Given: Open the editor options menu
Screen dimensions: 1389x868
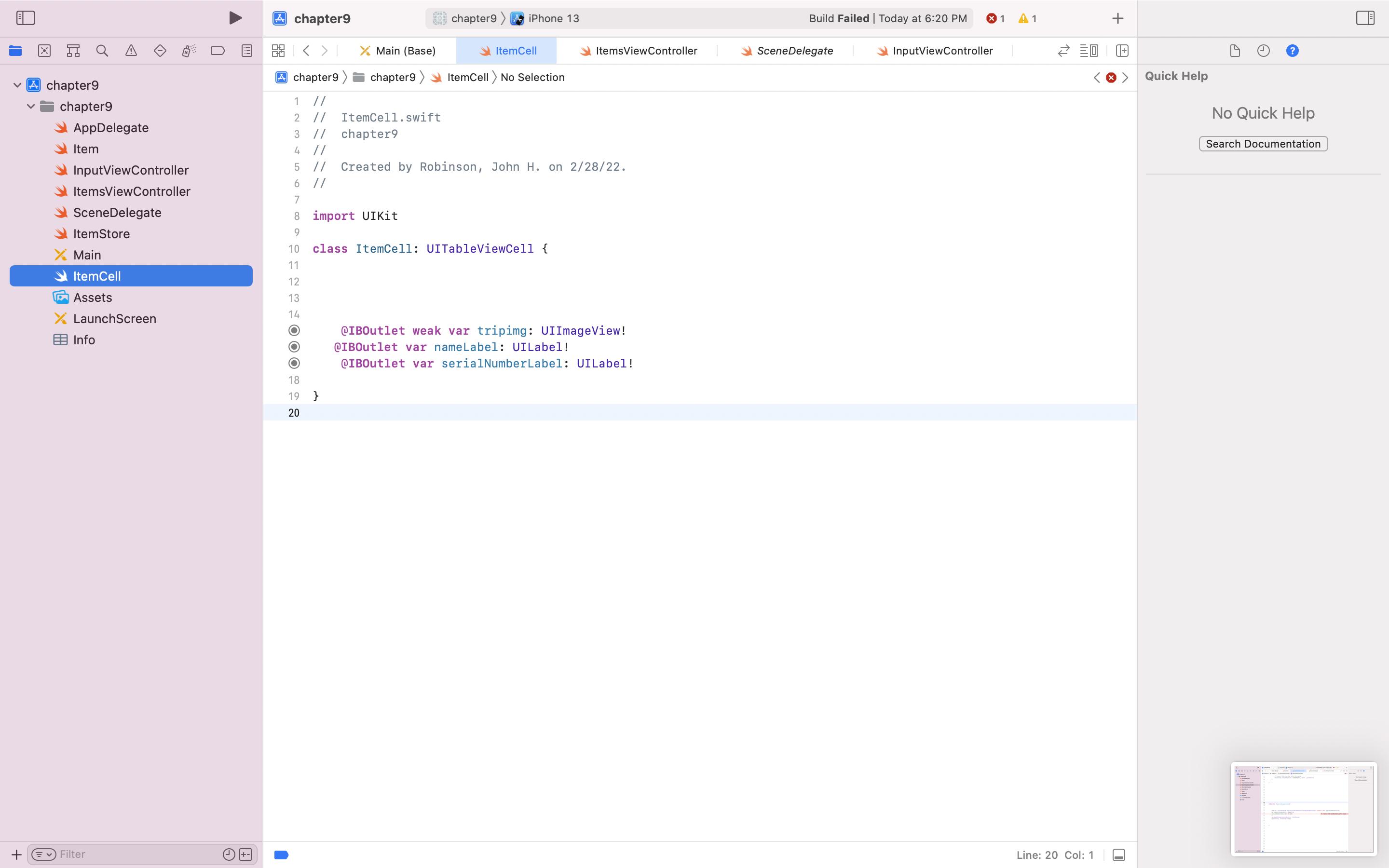Looking at the screenshot, I should coord(1089,51).
